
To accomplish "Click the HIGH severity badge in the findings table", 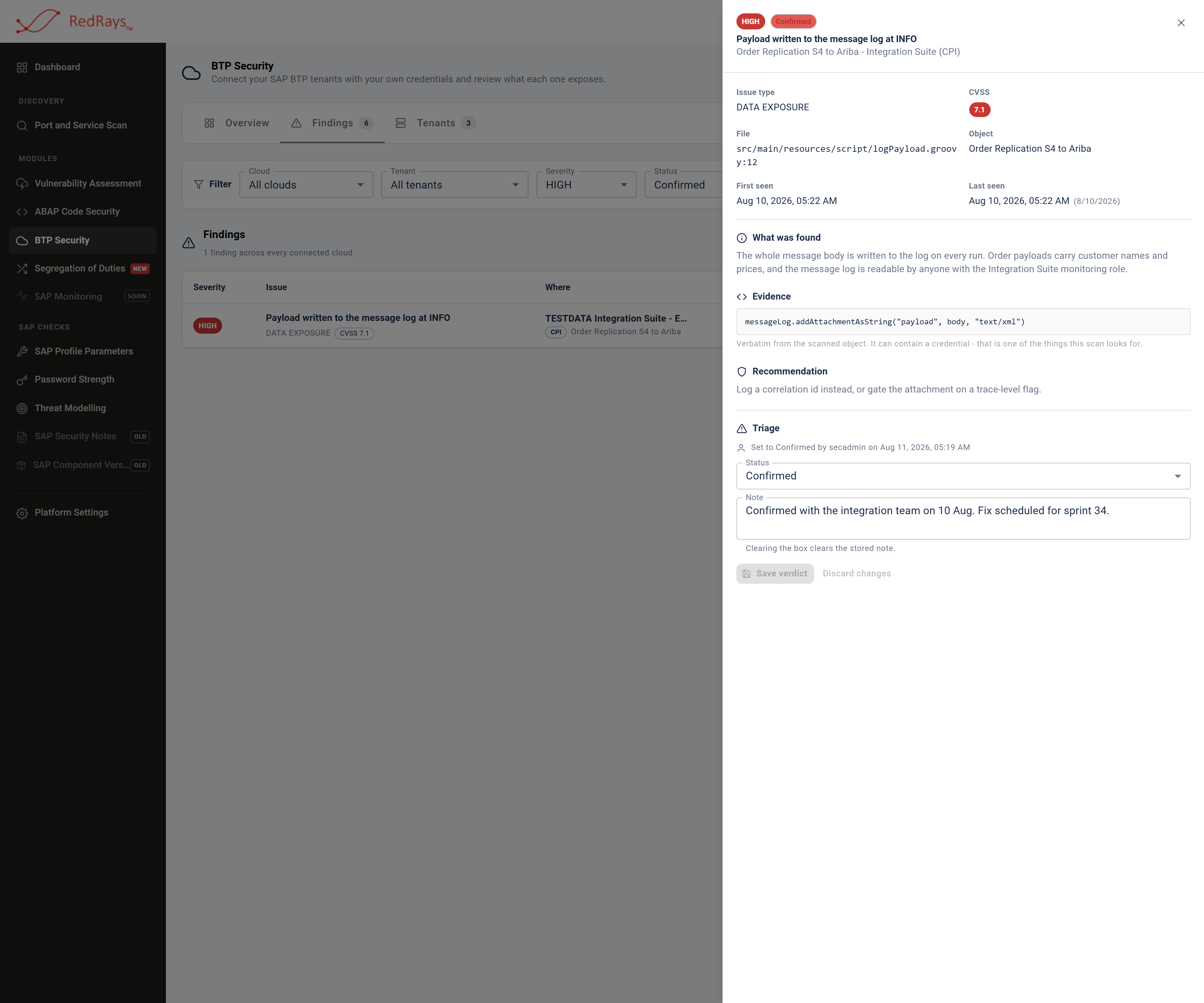I will pyautogui.click(x=208, y=326).
